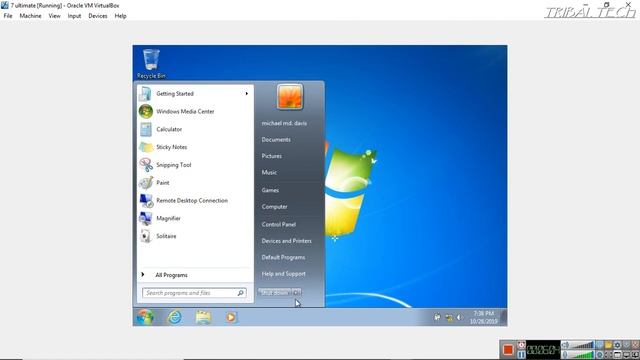Screen dimensions: 640x360
Task: Click the taskbar clock and date
Action: 484,317
